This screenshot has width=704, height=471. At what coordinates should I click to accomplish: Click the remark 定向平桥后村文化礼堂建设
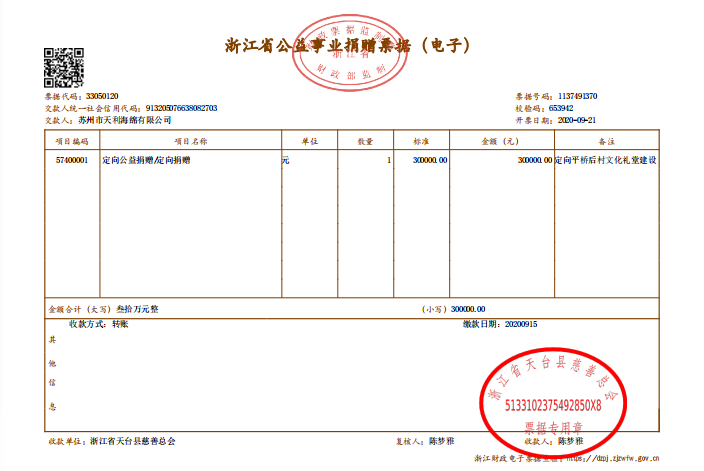606,160
